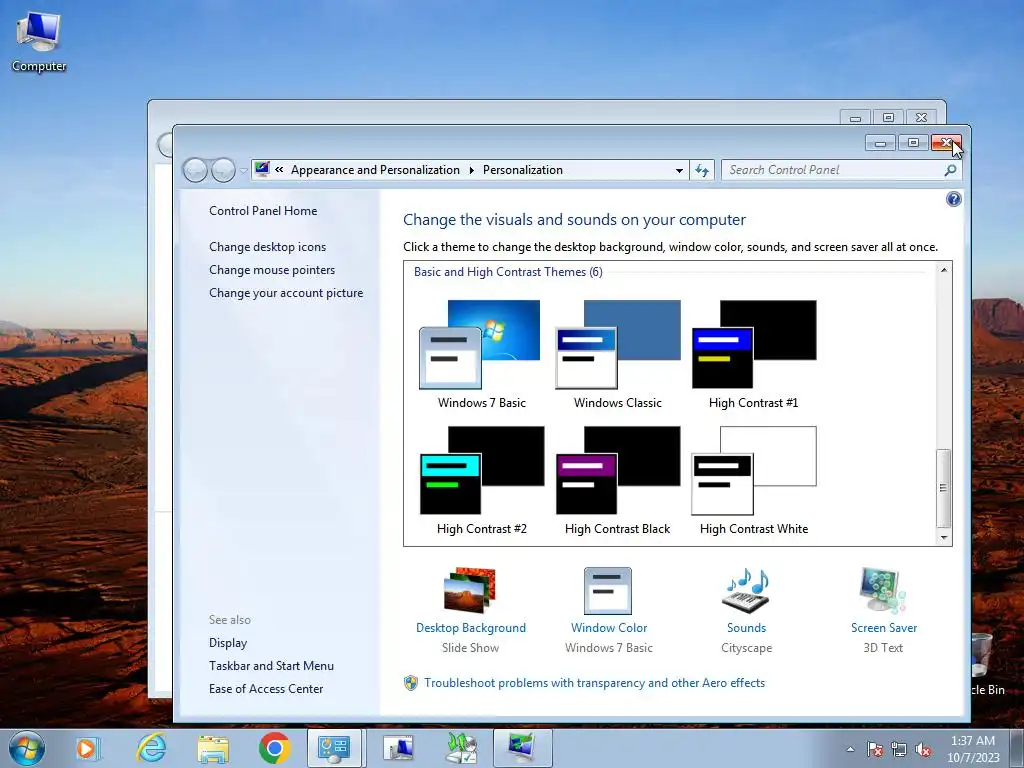Click Appearance and Personalization breadcrumb
The width and height of the screenshot is (1024, 768).
click(x=376, y=170)
